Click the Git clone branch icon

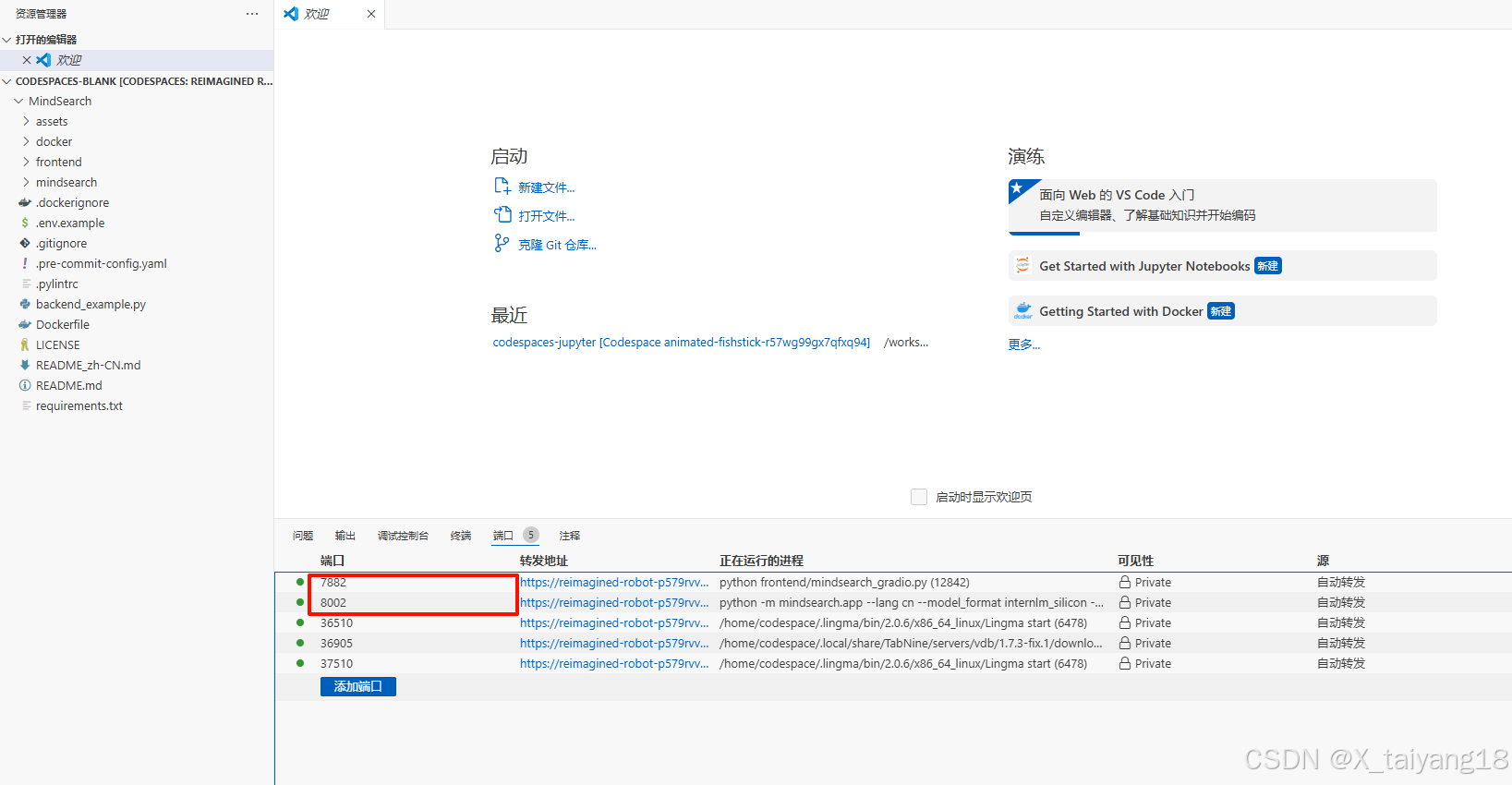click(x=502, y=243)
